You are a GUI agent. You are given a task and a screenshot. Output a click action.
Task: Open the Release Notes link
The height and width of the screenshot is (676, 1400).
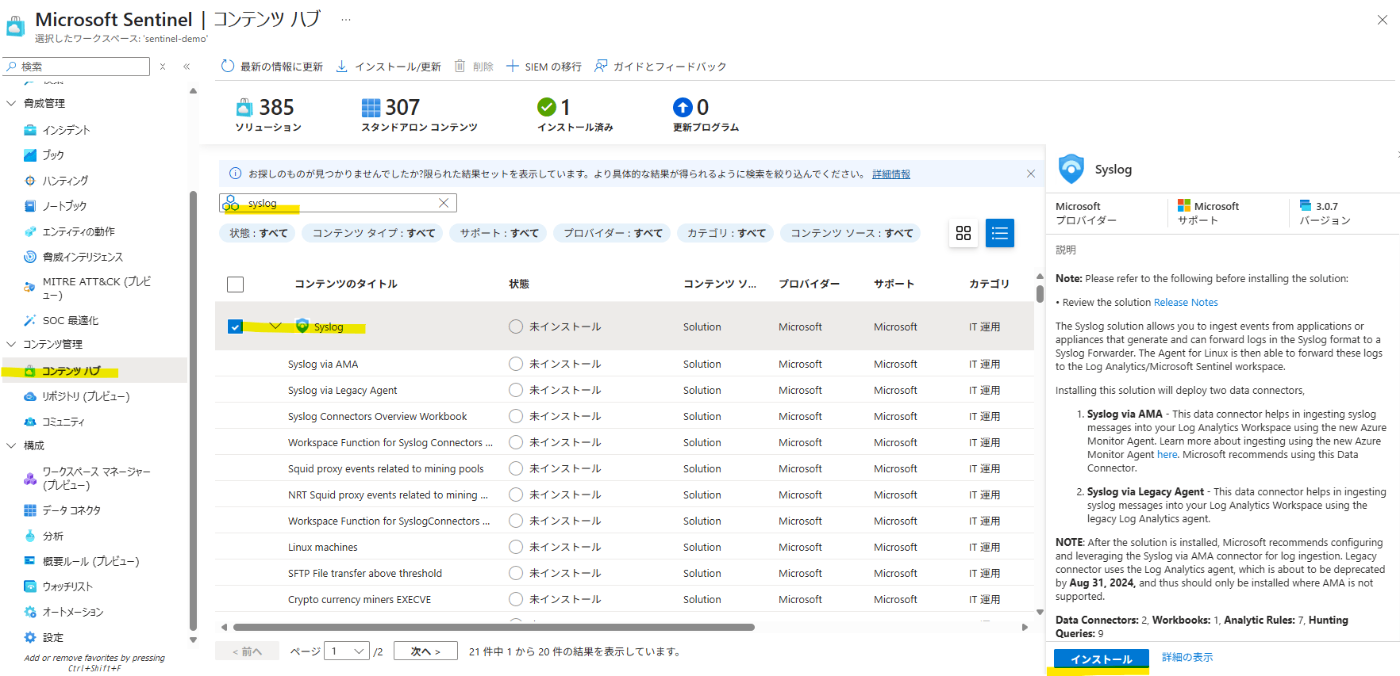tap(1186, 302)
